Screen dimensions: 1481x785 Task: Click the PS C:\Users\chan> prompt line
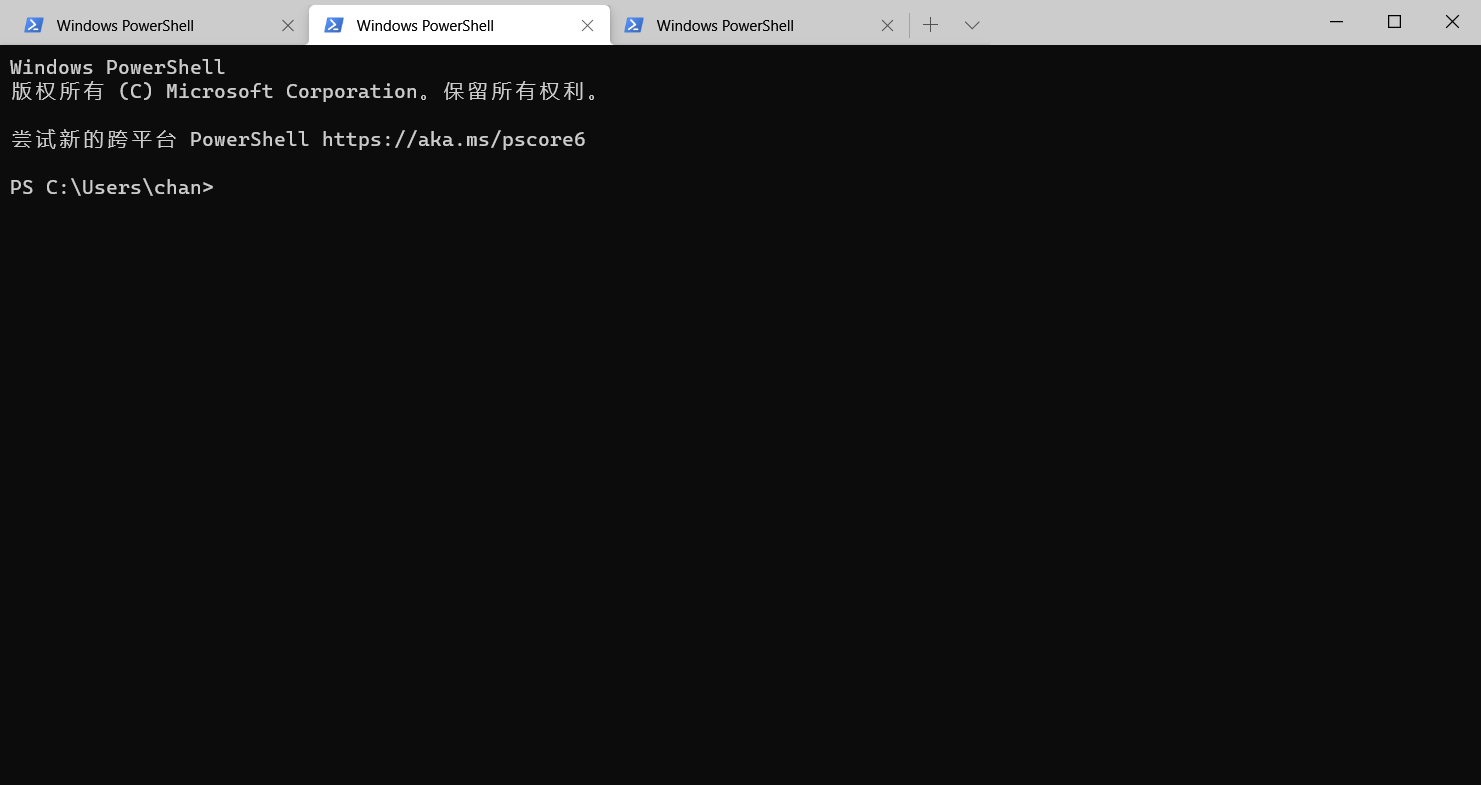[x=112, y=187]
